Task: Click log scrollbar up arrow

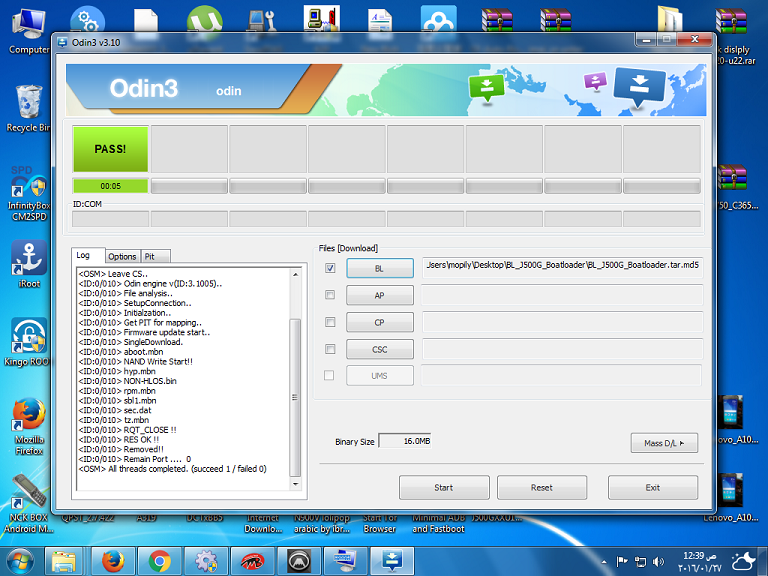Action: tap(295, 275)
